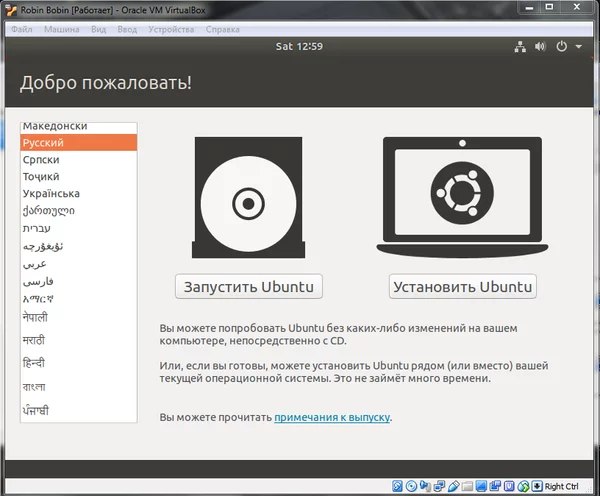Open the Файл menu
Image resolution: width=600 pixels, height=496 pixels.
click(x=21, y=29)
